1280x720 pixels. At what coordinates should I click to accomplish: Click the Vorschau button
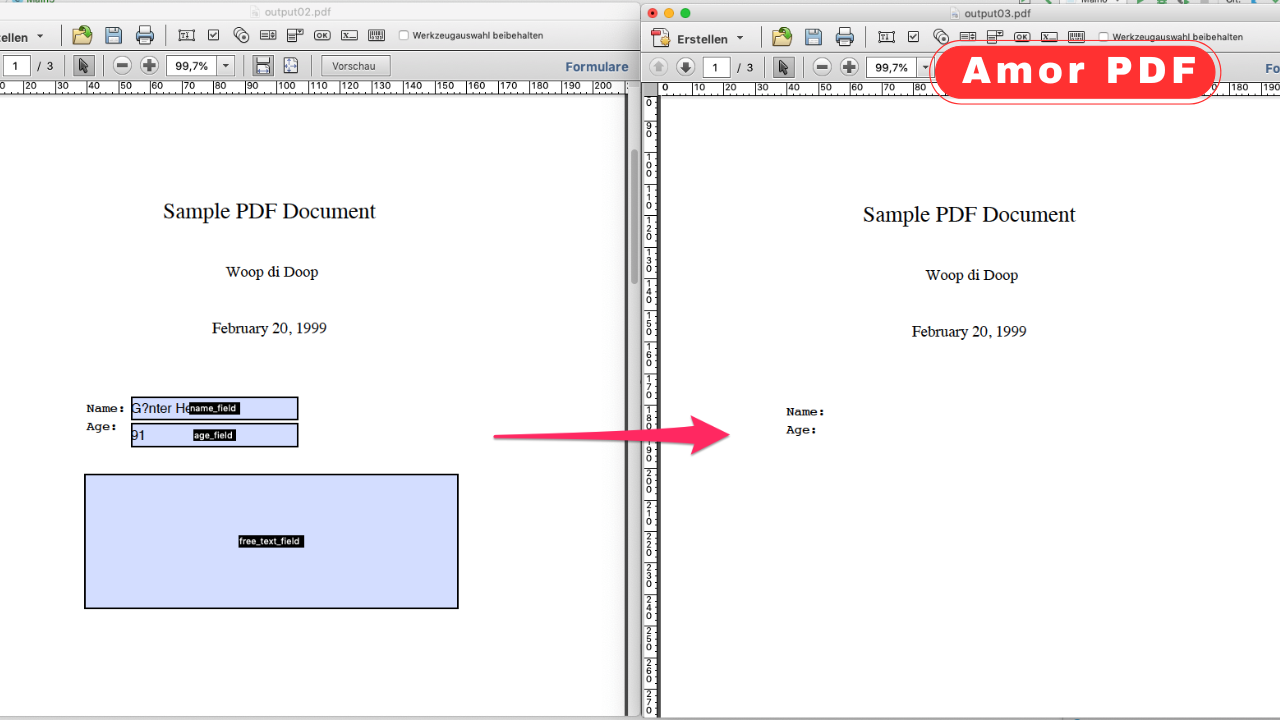(x=354, y=65)
